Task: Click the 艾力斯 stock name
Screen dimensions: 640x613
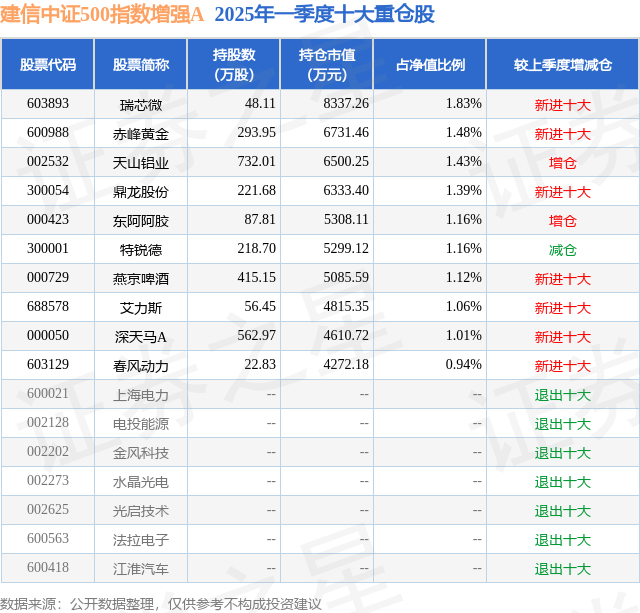Action: click(x=141, y=308)
